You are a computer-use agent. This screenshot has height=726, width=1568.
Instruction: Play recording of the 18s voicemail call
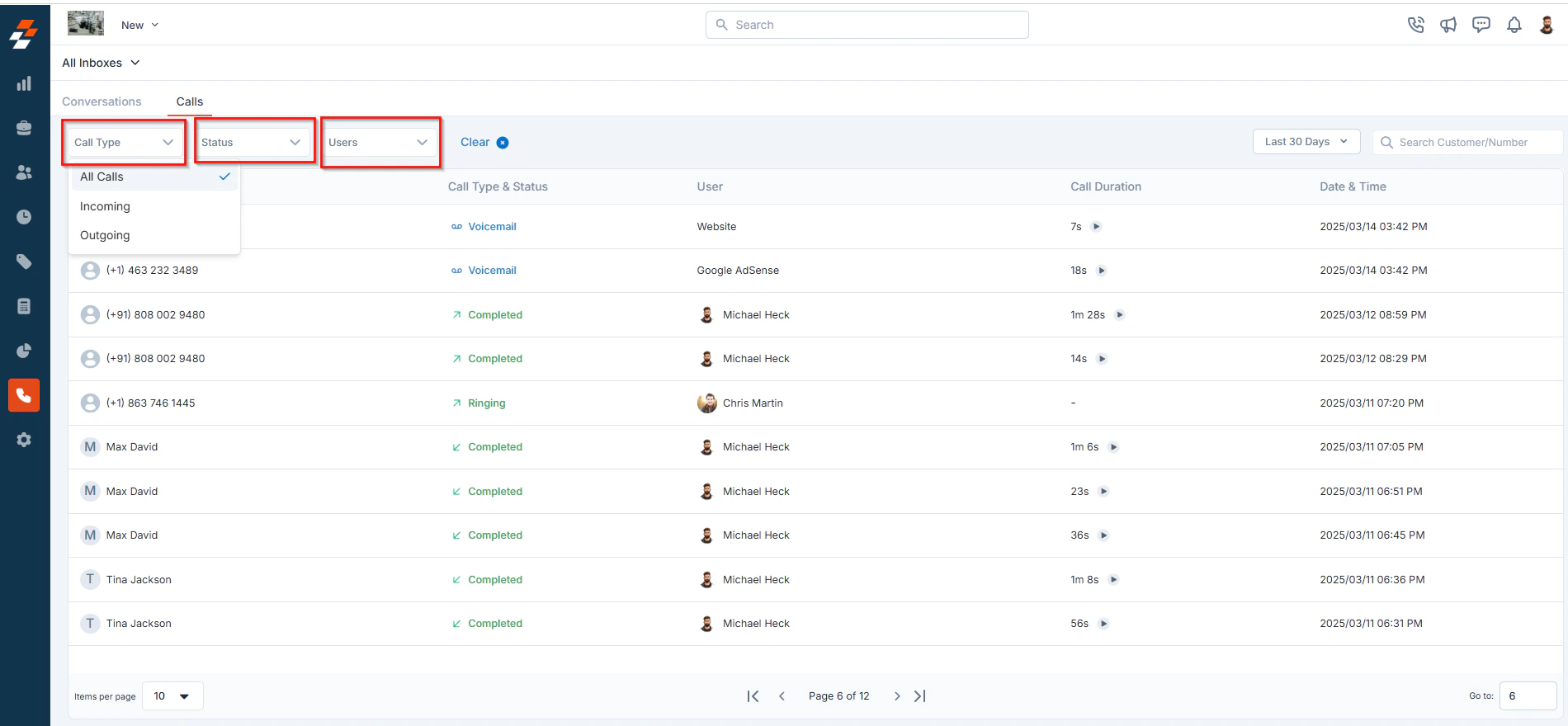[1102, 271]
